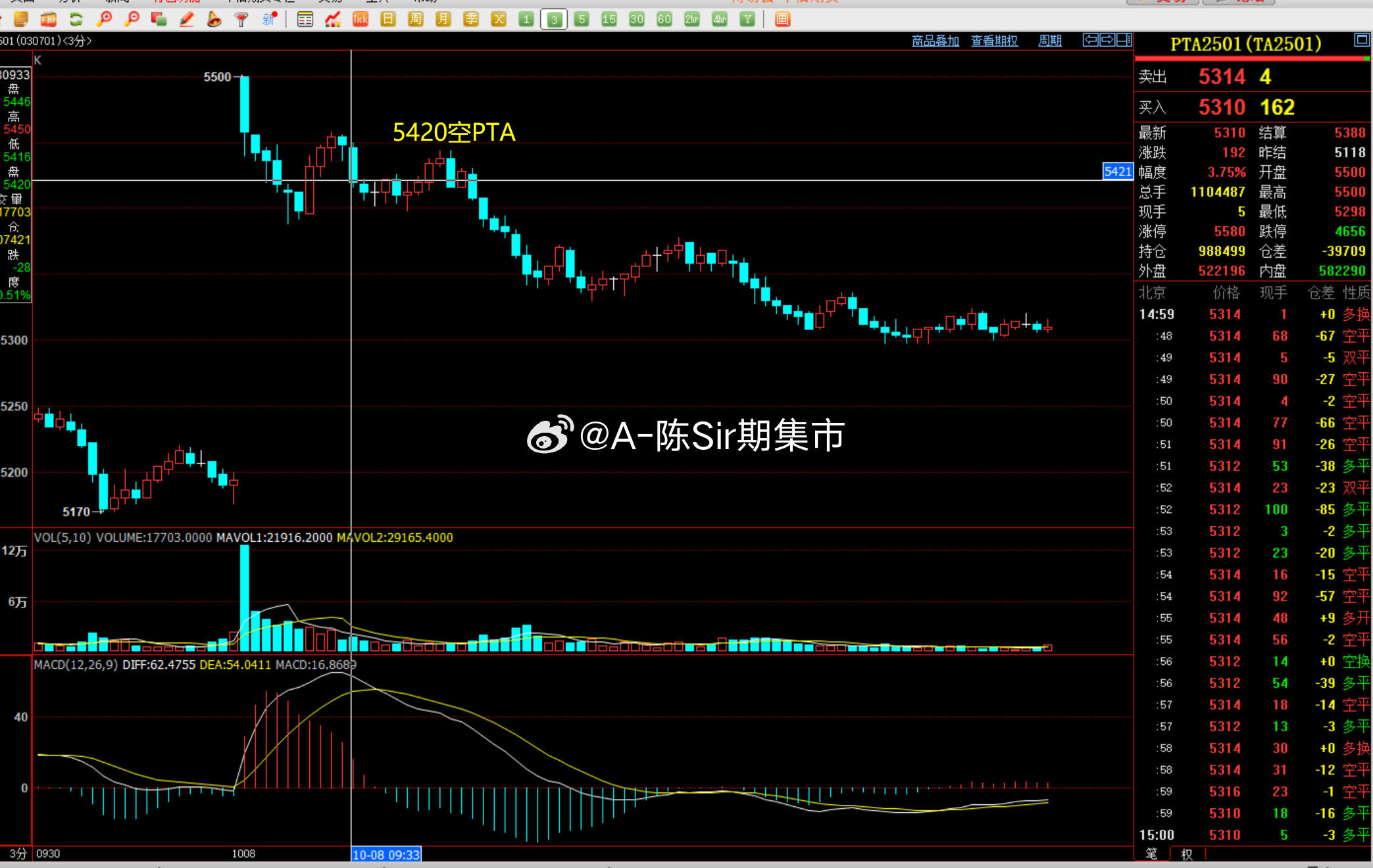Click the PTA2501 (TA2501) title
Image resolution: width=1373 pixels, height=868 pixels.
coord(1246,44)
